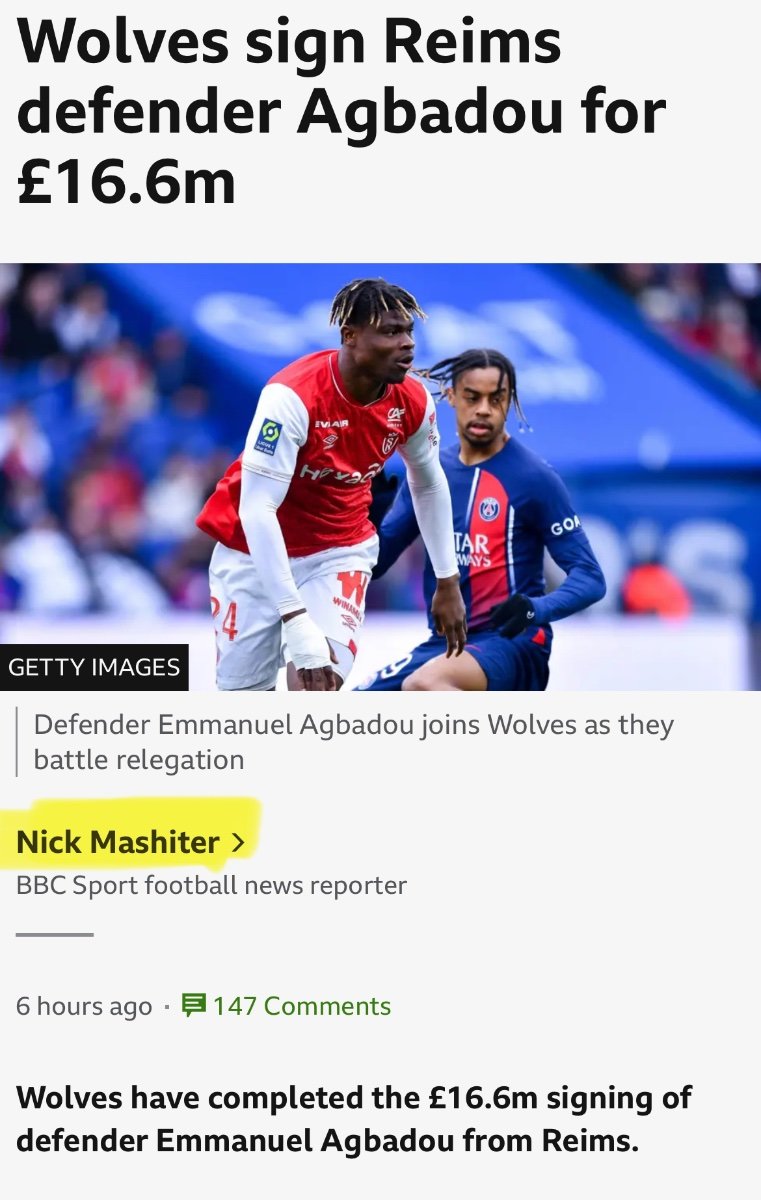
Task: Click the grey vertical bar beside caption
Action: point(17,742)
